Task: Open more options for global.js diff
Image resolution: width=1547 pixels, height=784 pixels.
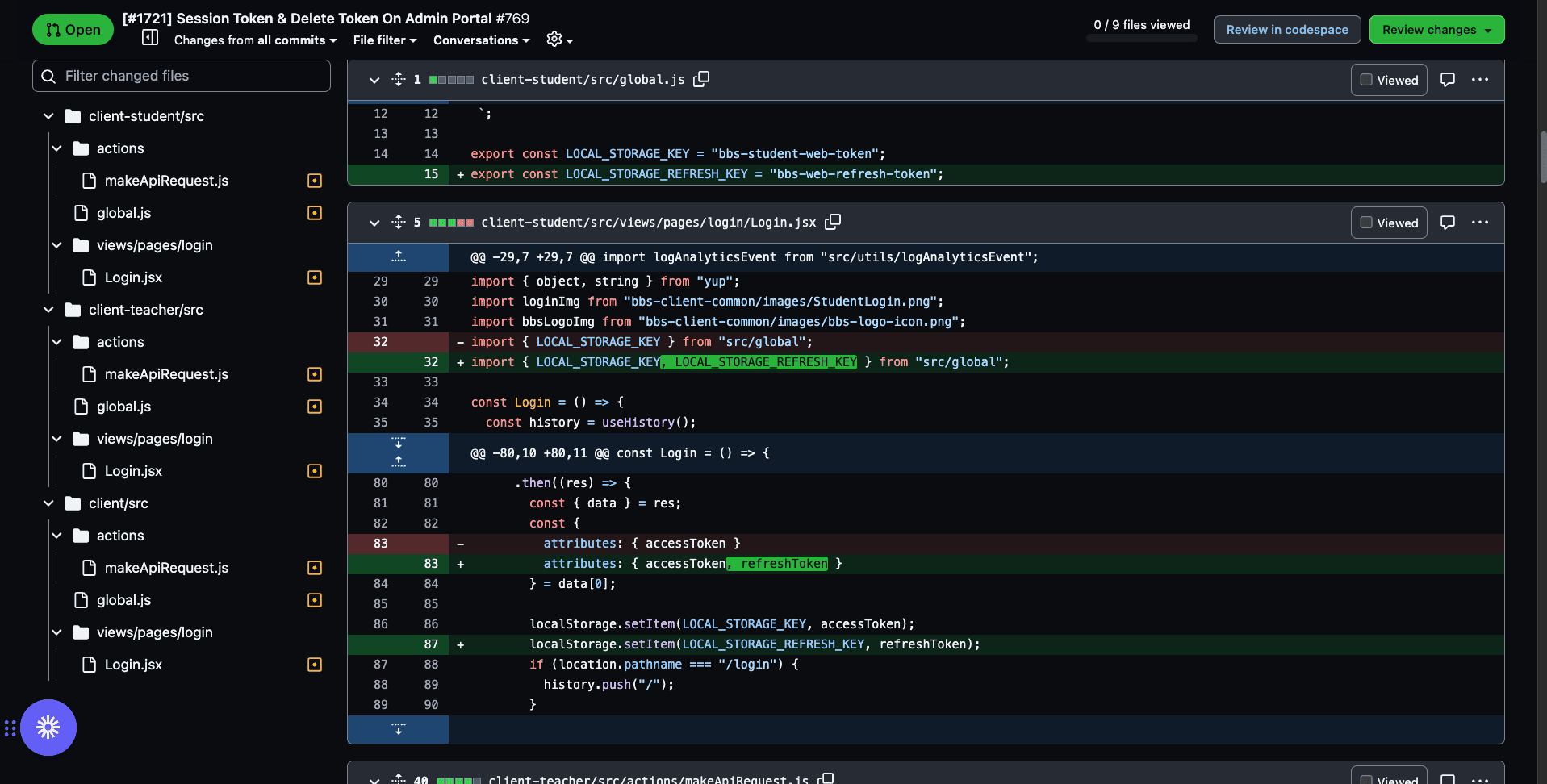Action: tap(1480, 80)
